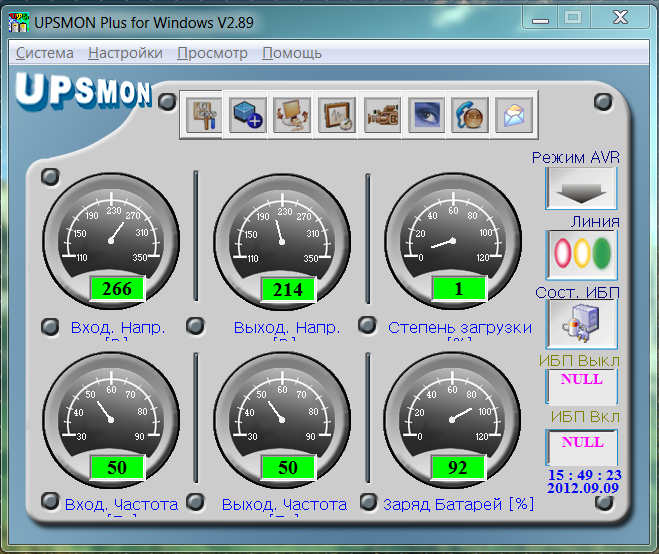Screen dimensions: 659x554
Task: Click the Линия label
Action: 595,222
